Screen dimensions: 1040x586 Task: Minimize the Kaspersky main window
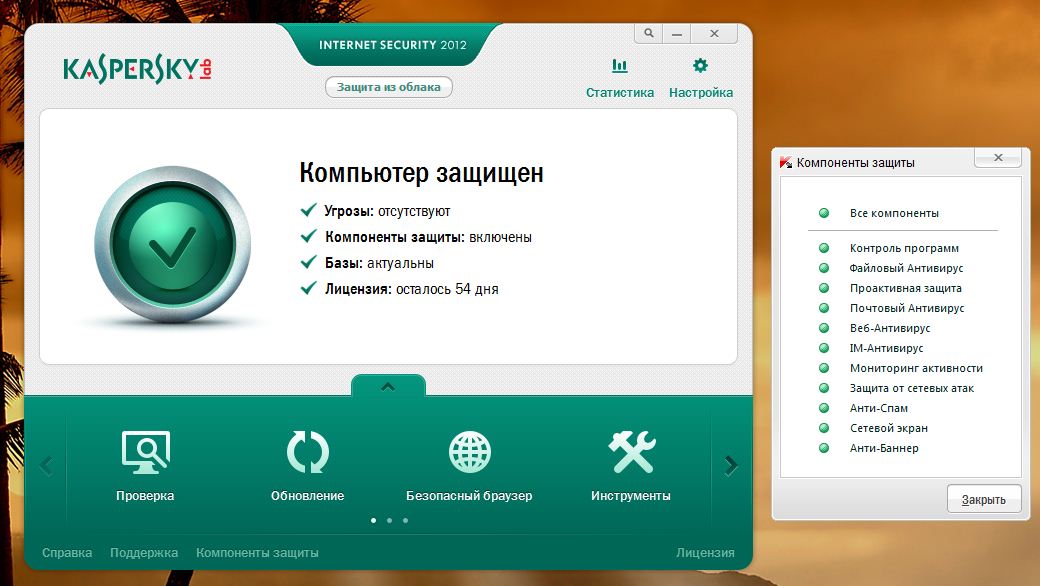point(677,33)
